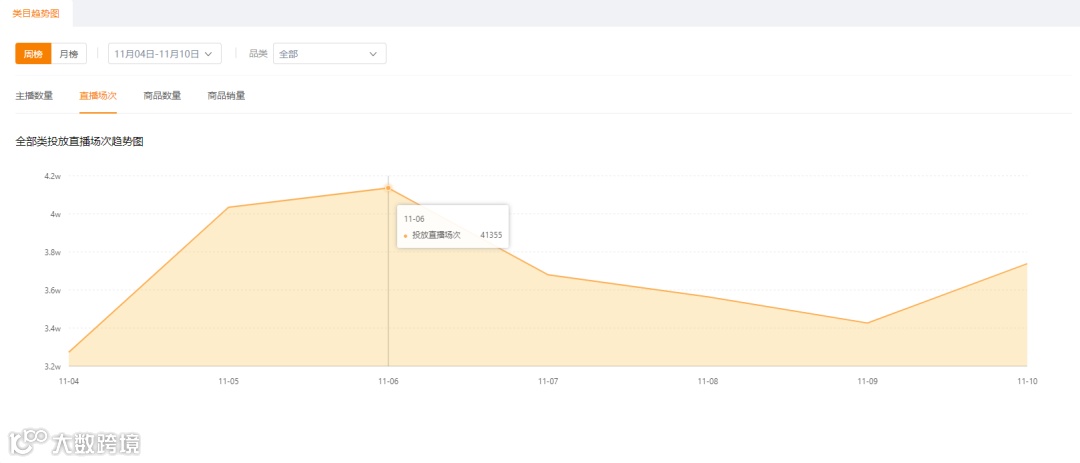1080x463 pixels.
Task: Click the 类目趋势图 top tab
Action: [36, 13]
